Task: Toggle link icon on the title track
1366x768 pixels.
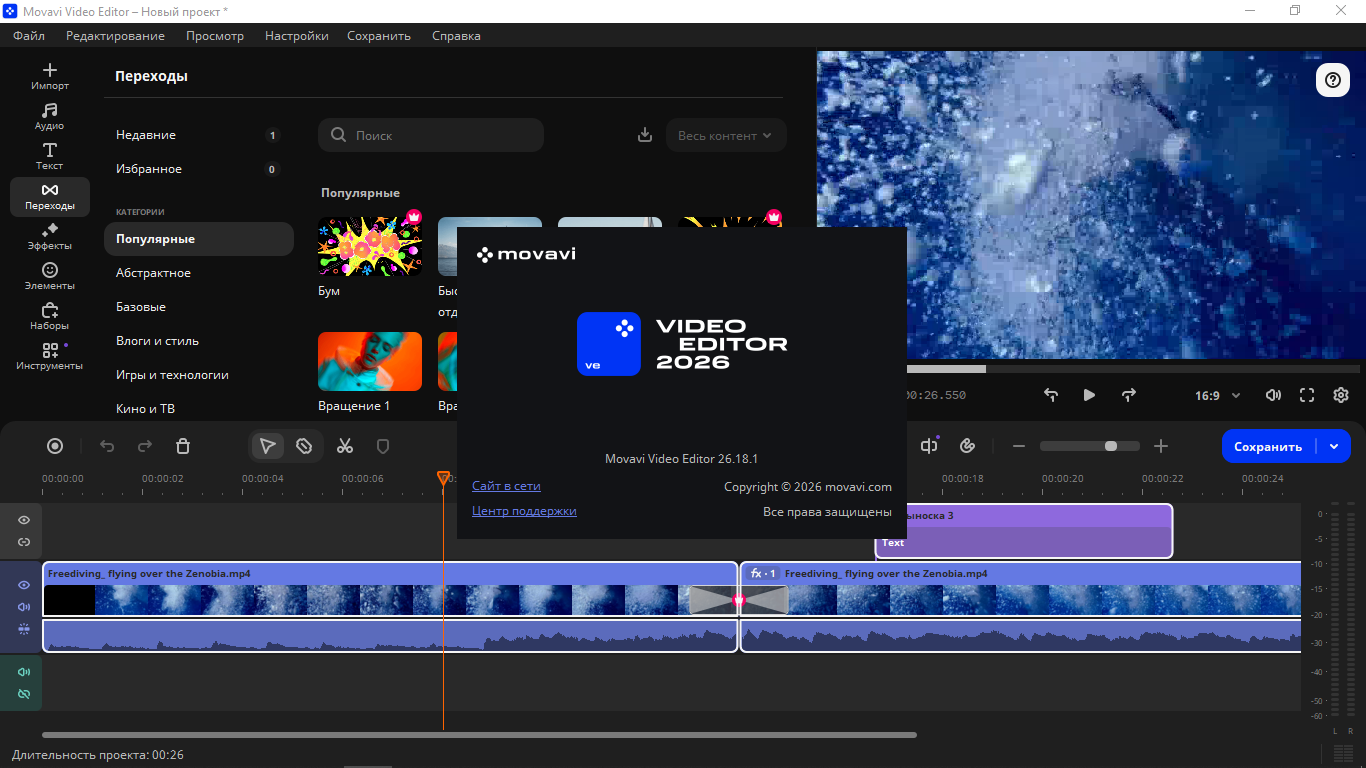Action: (24, 542)
